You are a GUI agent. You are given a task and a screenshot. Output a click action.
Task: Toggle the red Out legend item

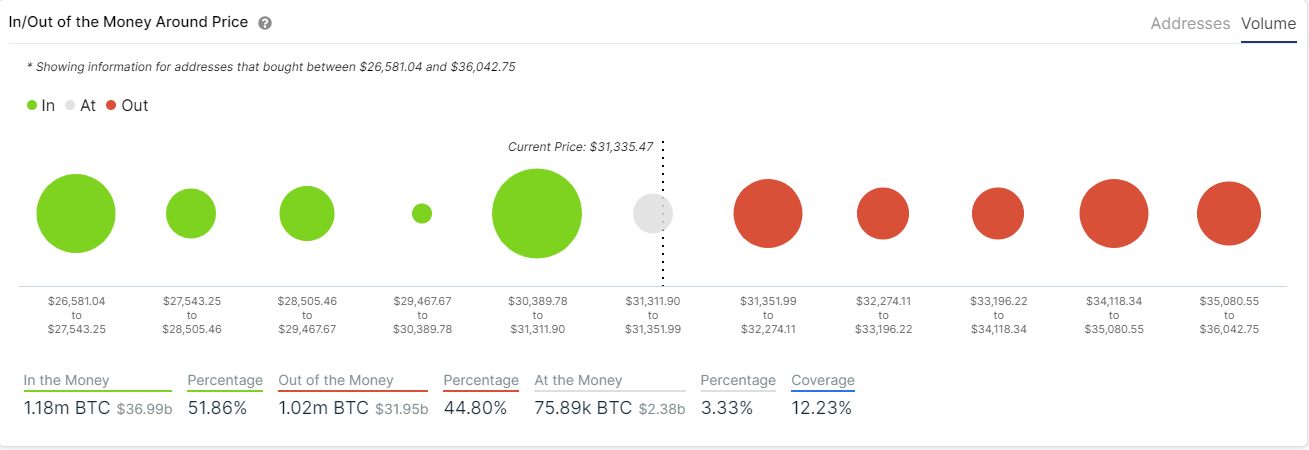click(127, 105)
